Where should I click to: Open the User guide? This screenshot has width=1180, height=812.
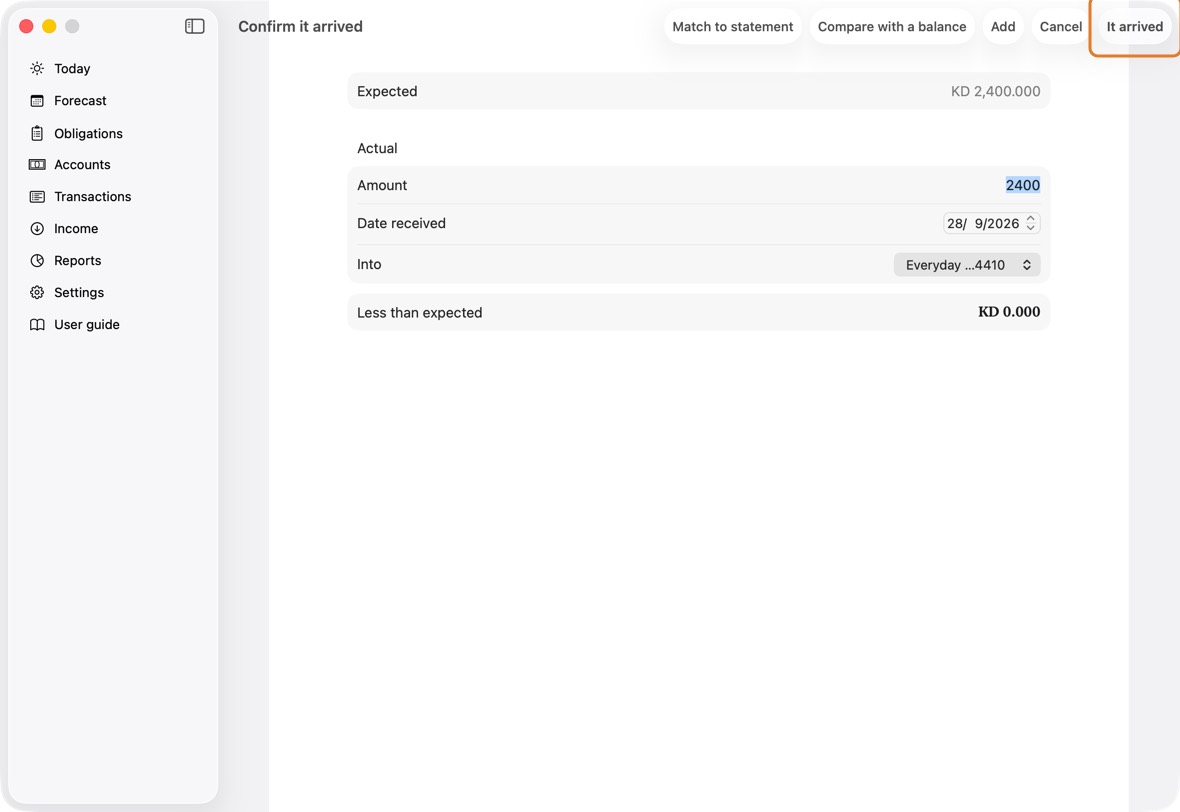coord(87,324)
